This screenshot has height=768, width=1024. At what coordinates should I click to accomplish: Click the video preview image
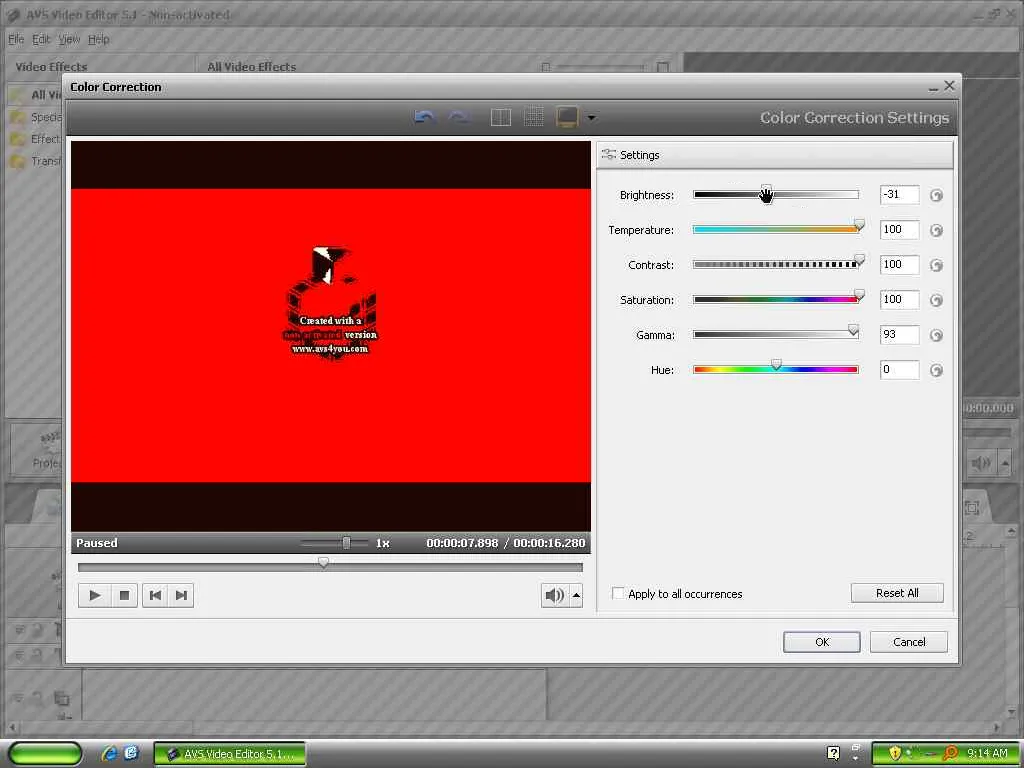330,336
